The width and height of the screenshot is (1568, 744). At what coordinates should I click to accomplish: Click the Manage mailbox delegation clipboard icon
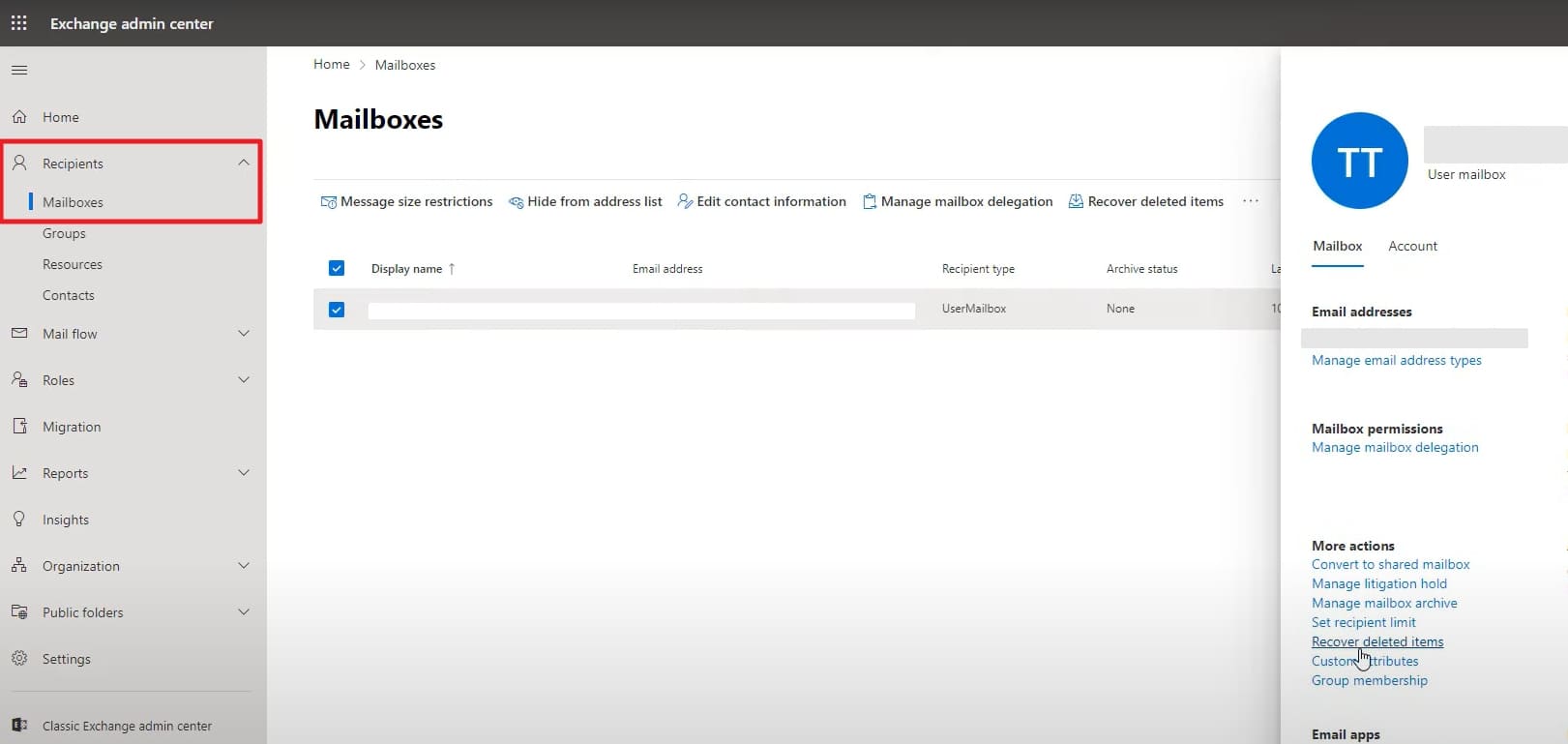870,201
